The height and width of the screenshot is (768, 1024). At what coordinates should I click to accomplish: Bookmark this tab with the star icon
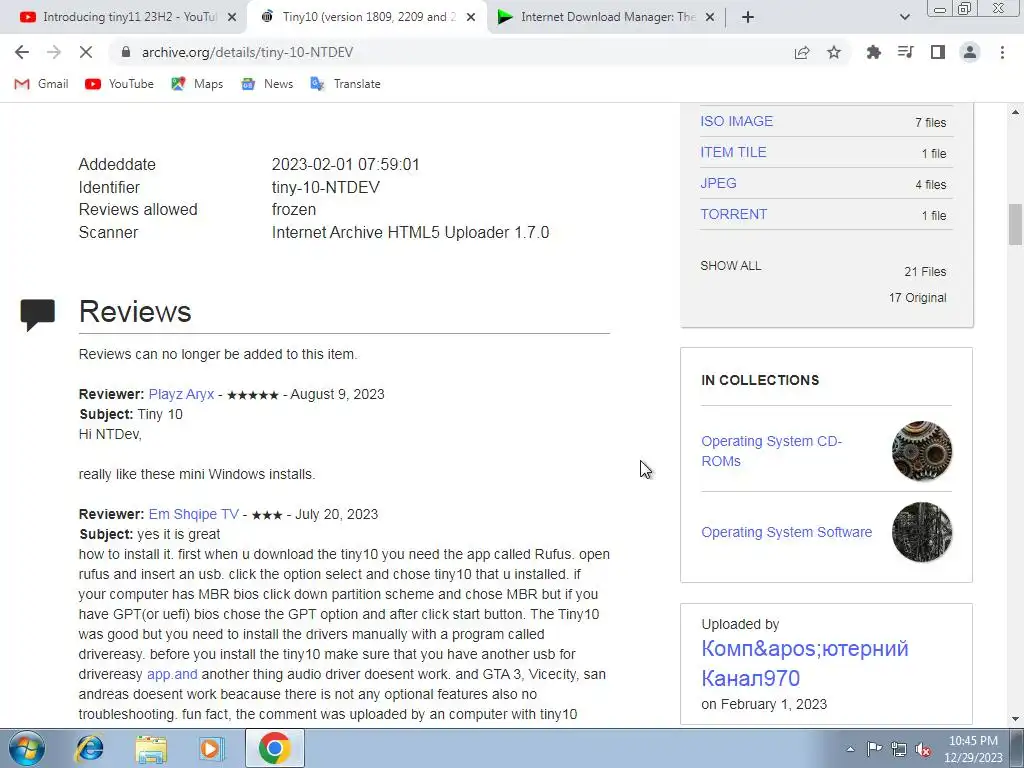(834, 52)
